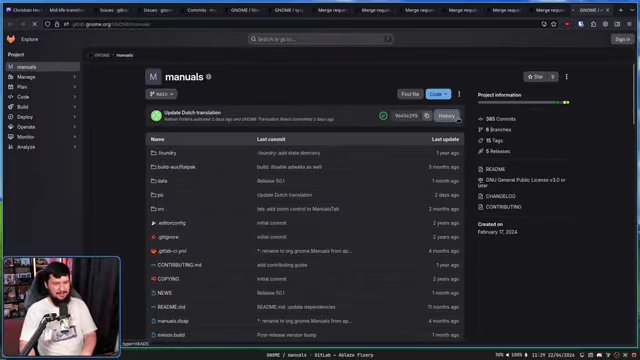Image resolution: width=640 pixels, height=360 pixels.
Task: Click the commit author's green avatar
Action: coord(156,116)
